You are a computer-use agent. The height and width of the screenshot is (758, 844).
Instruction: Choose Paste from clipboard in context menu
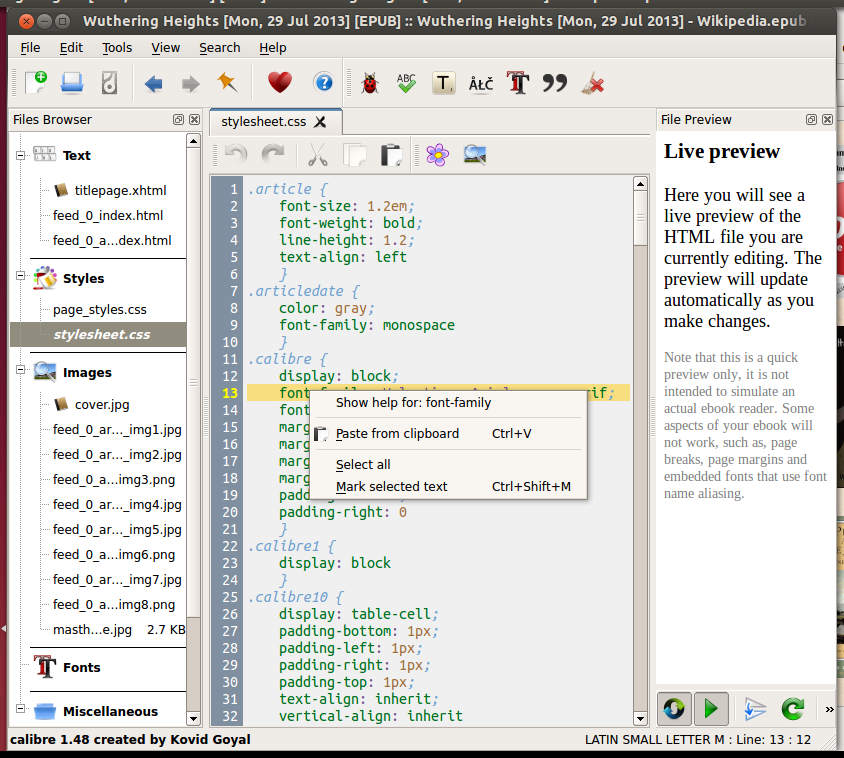tap(397, 434)
